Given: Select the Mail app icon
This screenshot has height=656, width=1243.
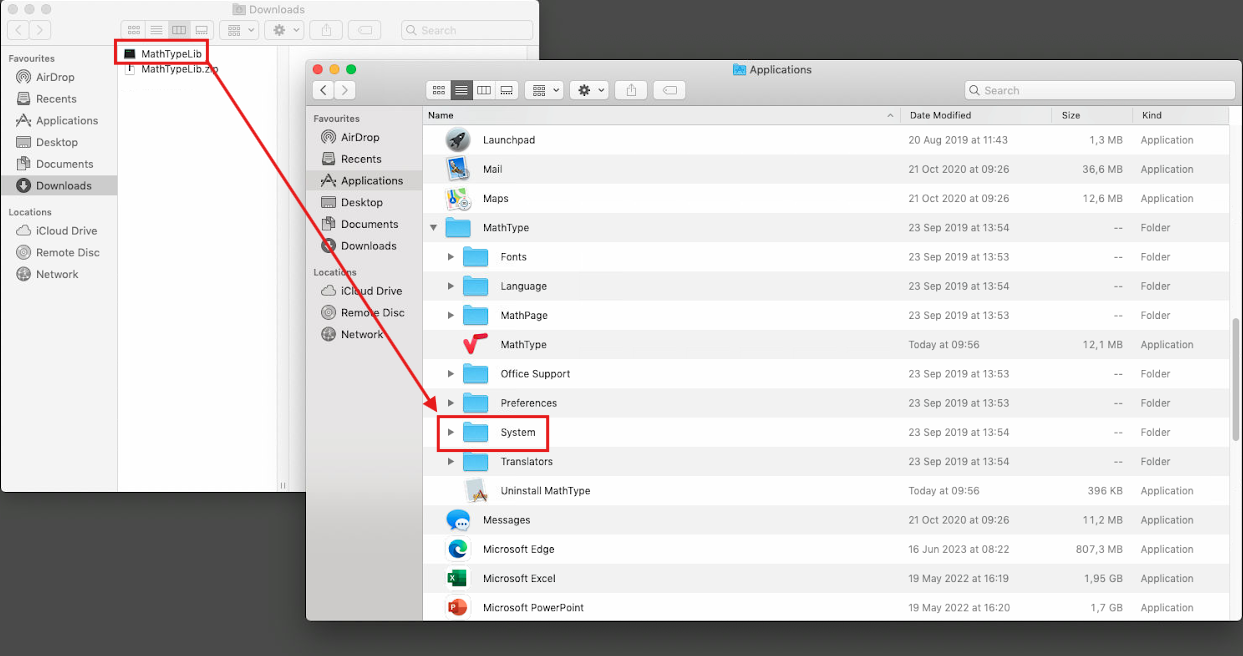Looking at the screenshot, I should pos(458,169).
